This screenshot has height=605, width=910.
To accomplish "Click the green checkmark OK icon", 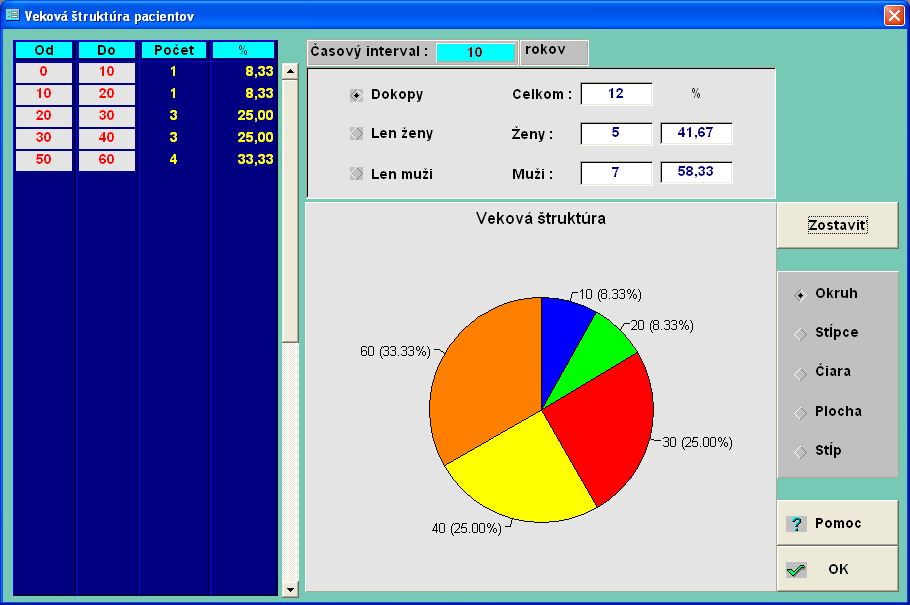I will point(796,569).
